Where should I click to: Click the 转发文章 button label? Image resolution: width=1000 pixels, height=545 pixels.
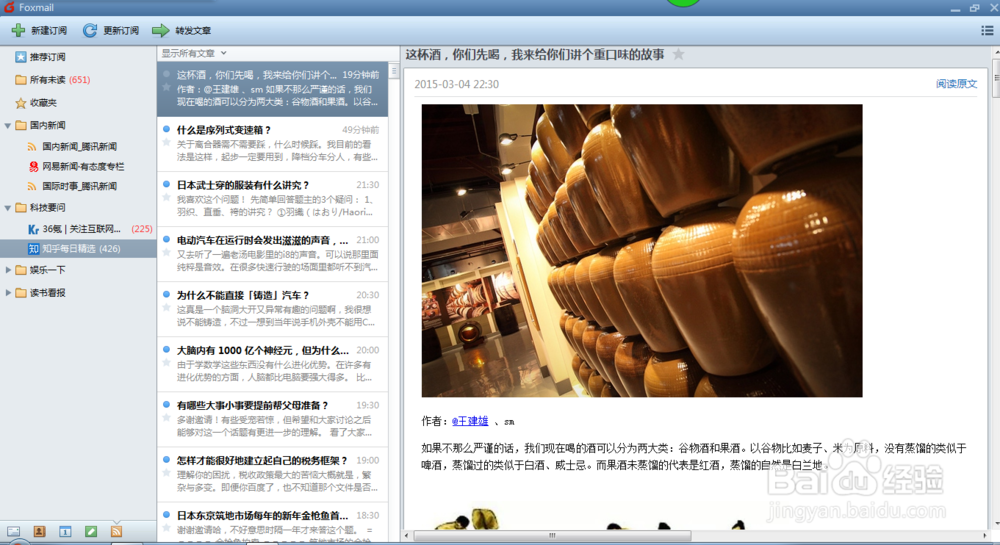tap(193, 31)
